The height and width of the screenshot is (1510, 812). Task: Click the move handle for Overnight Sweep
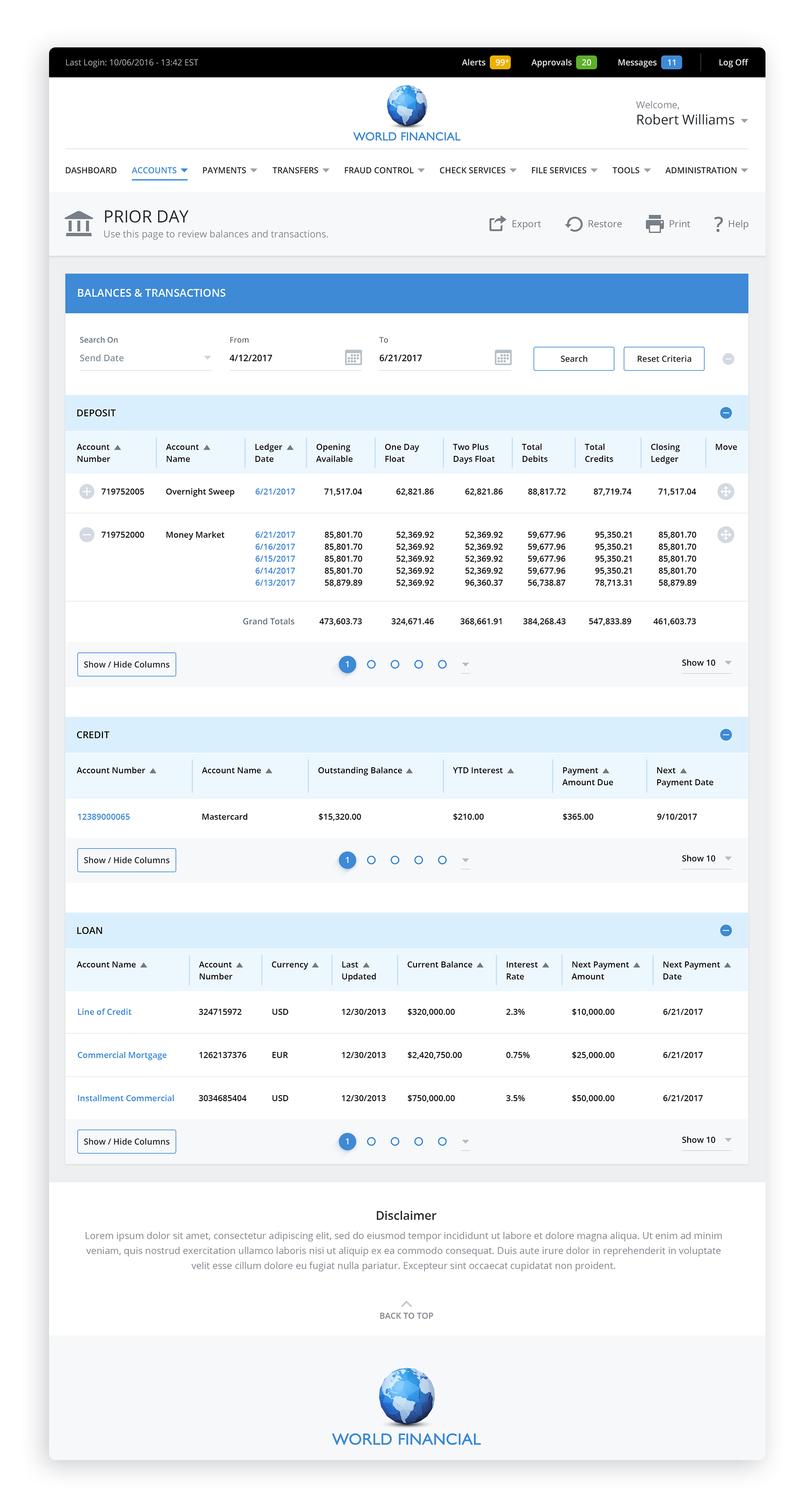pos(725,491)
